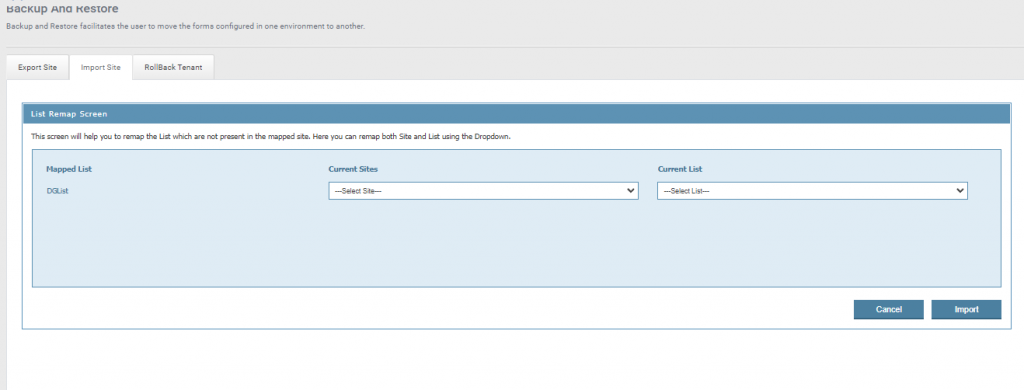The width and height of the screenshot is (1024, 390).
Task: Open the Current List dropdown
Action: pyautogui.click(x=812, y=191)
